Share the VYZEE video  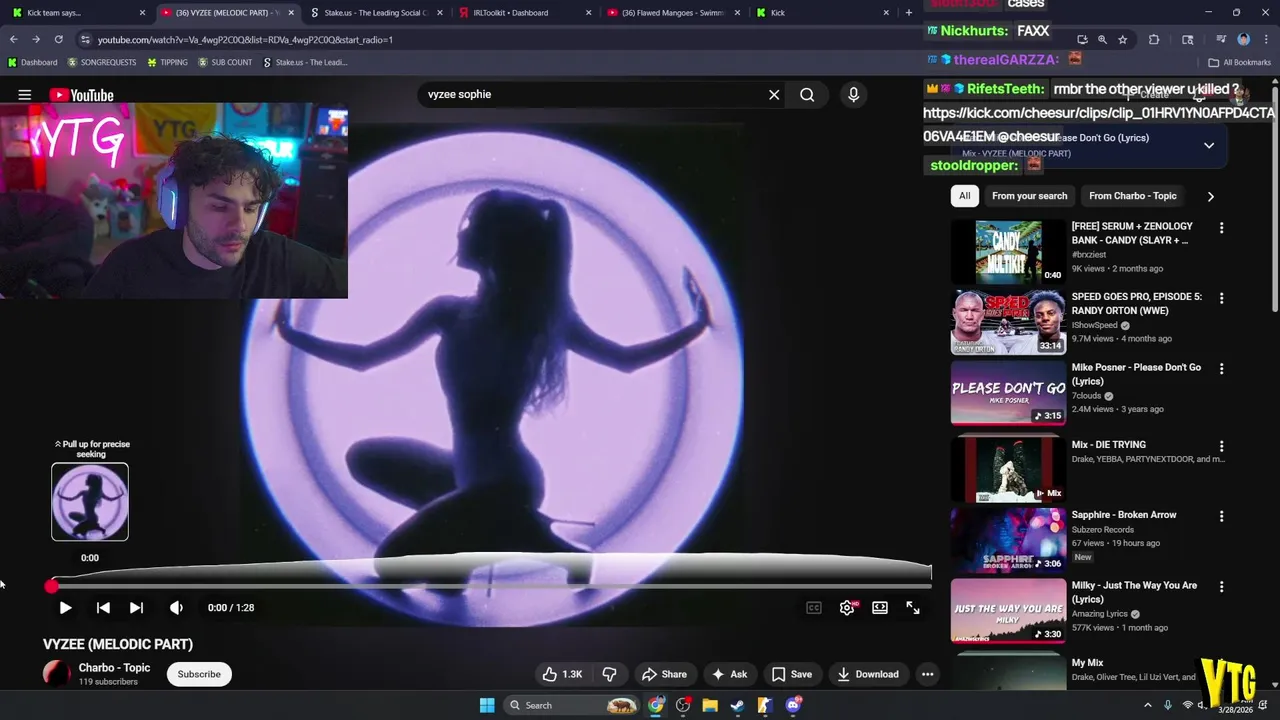click(x=664, y=674)
